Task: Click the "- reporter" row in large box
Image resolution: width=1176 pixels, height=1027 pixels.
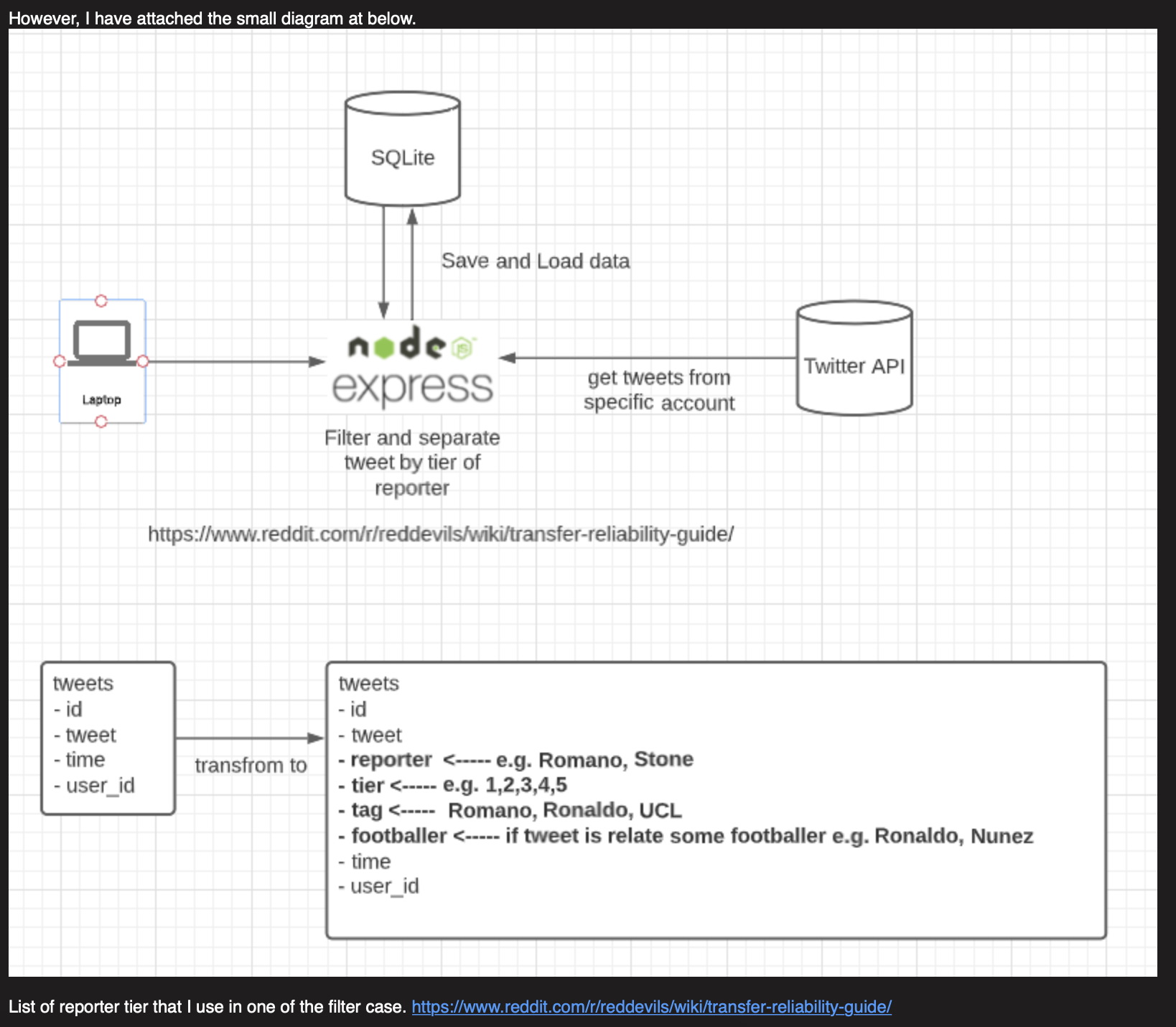Action: [515, 760]
